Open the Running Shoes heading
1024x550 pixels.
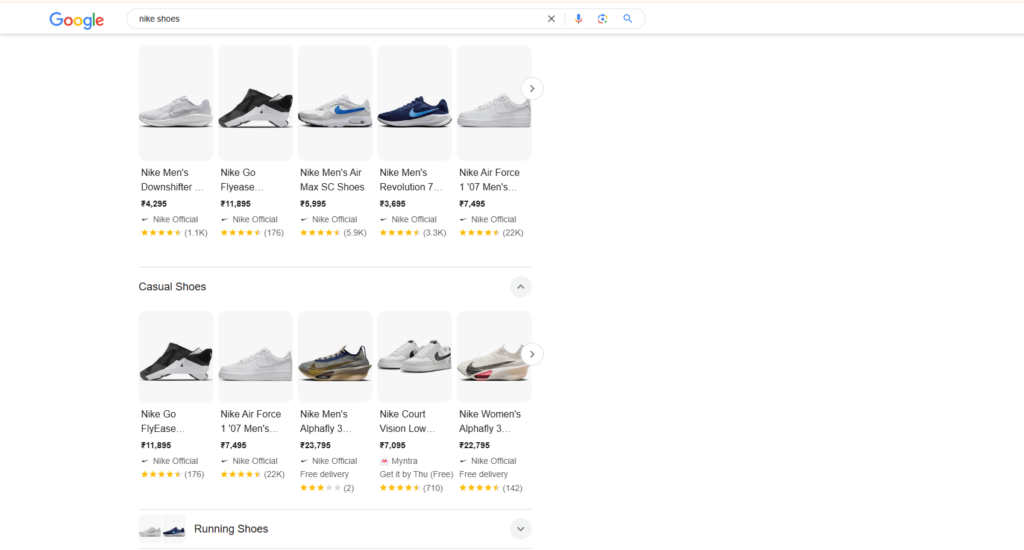pos(231,529)
